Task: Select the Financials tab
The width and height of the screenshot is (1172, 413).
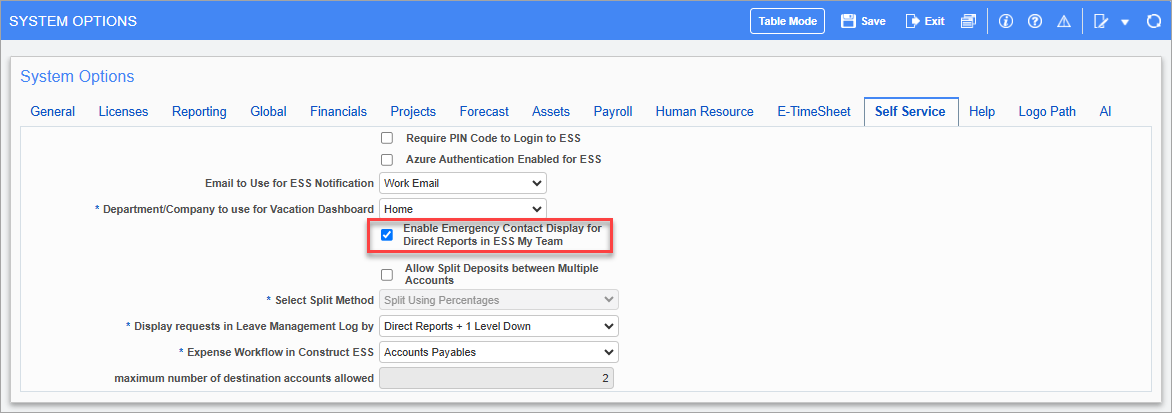Action: [x=339, y=111]
